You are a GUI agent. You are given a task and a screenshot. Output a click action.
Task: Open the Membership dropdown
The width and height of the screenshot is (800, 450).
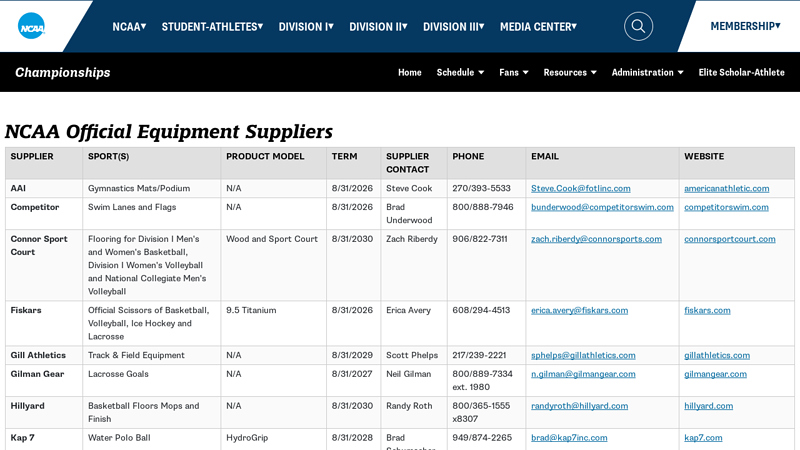[745, 26]
